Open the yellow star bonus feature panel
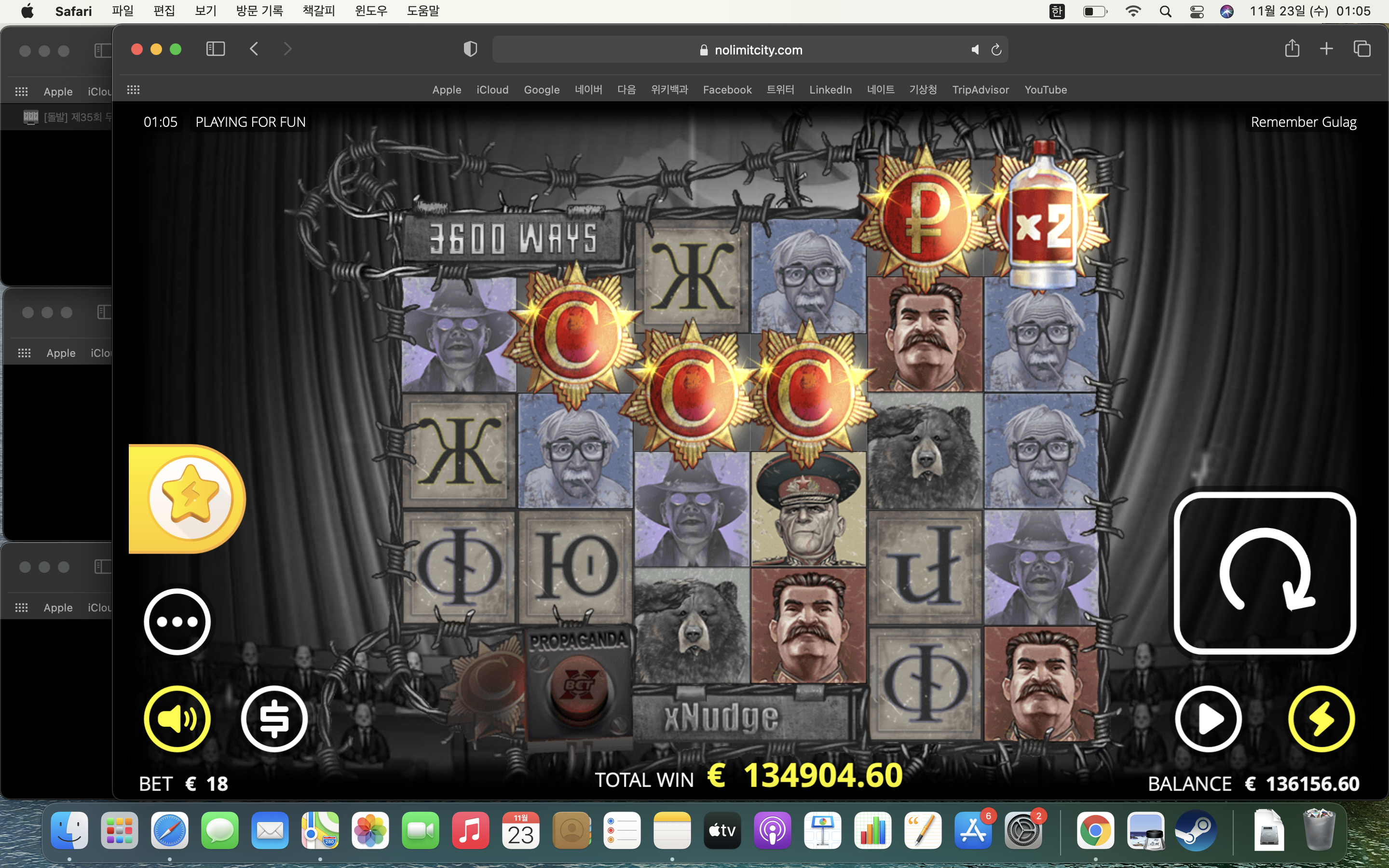The height and width of the screenshot is (868, 1389). (188, 498)
